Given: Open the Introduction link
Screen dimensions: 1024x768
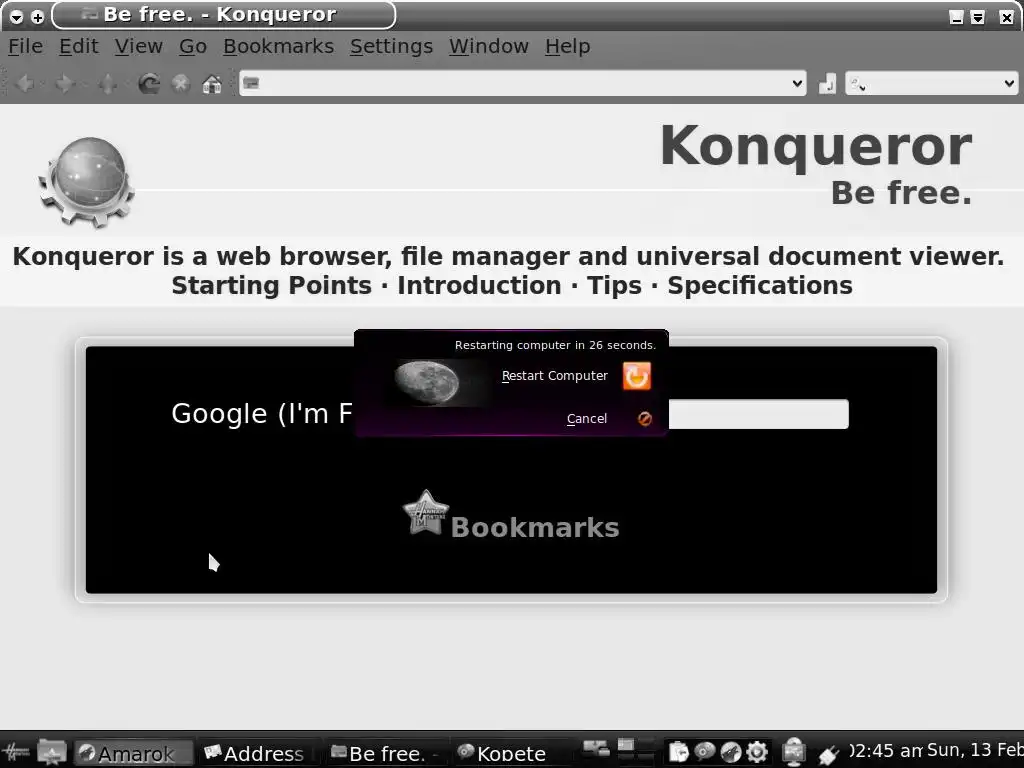Looking at the screenshot, I should (x=479, y=285).
